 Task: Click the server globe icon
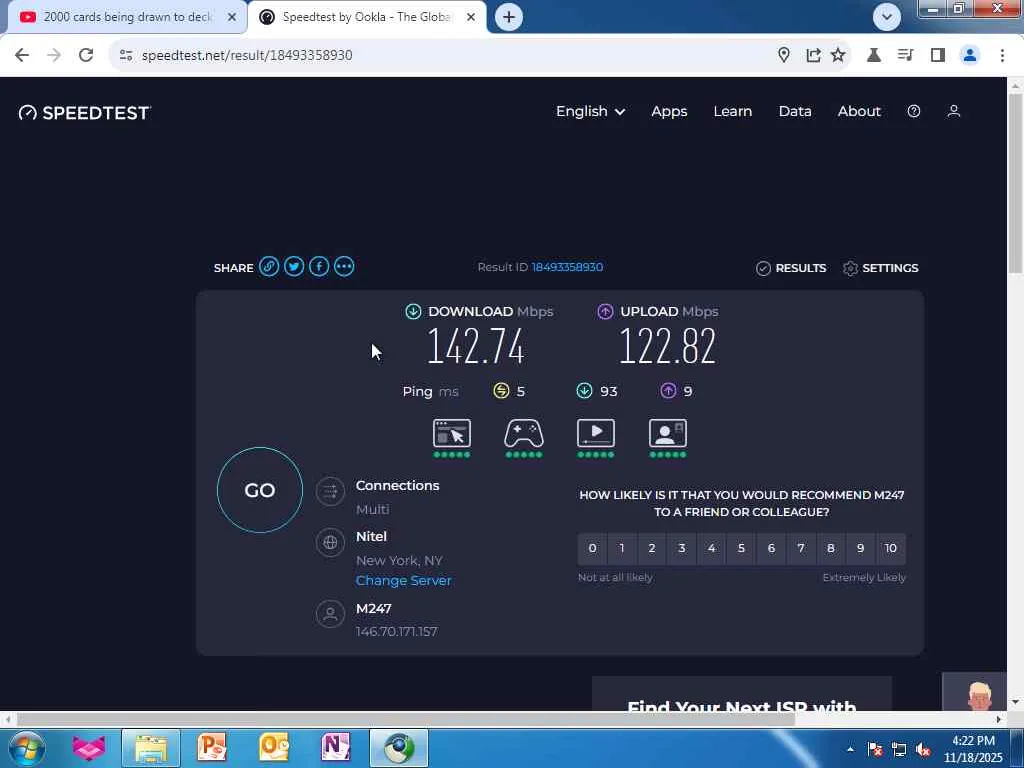point(330,542)
